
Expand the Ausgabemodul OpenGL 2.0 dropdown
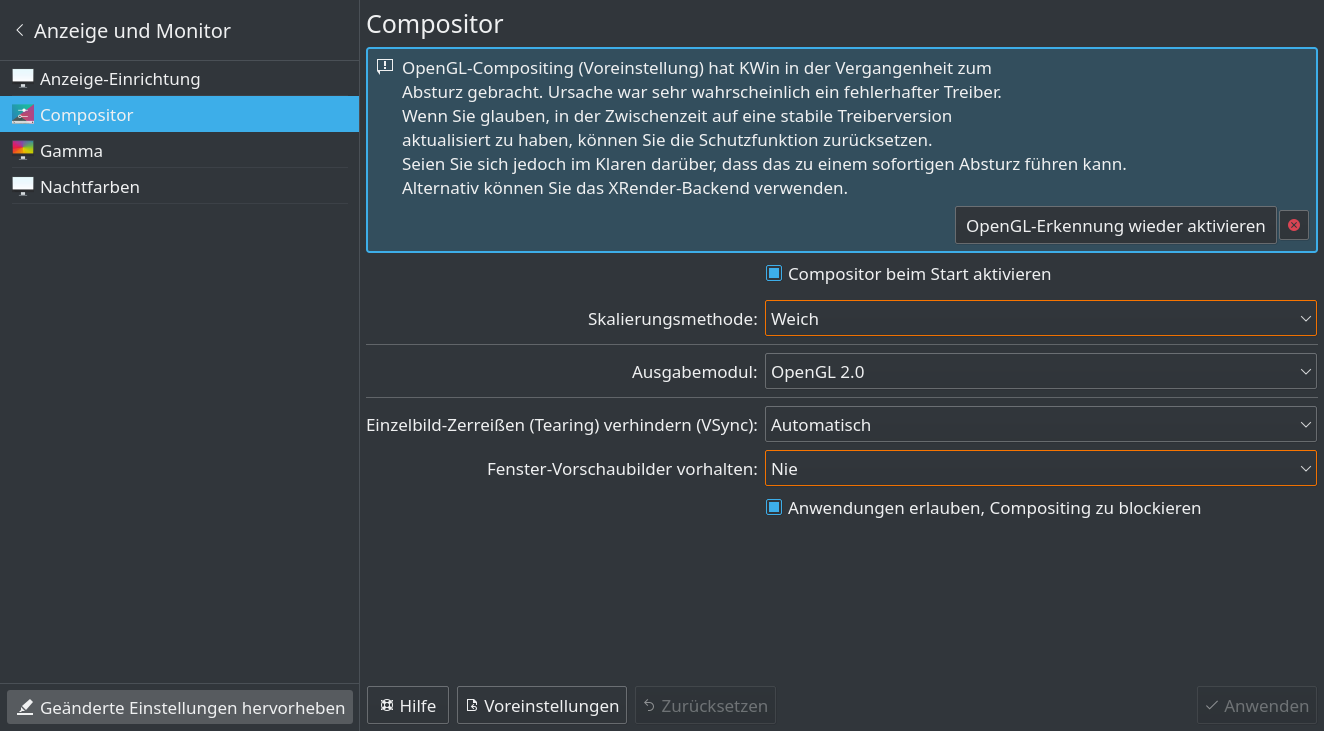click(1040, 372)
